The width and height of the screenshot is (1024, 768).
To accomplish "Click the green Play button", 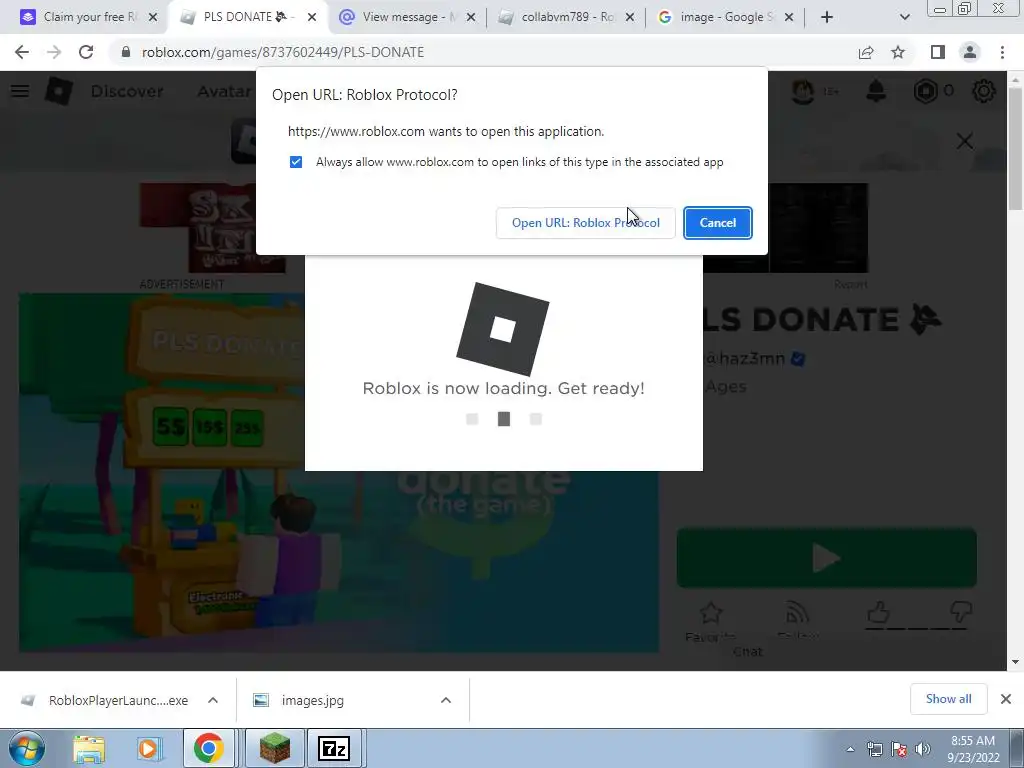I will coord(826,558).
